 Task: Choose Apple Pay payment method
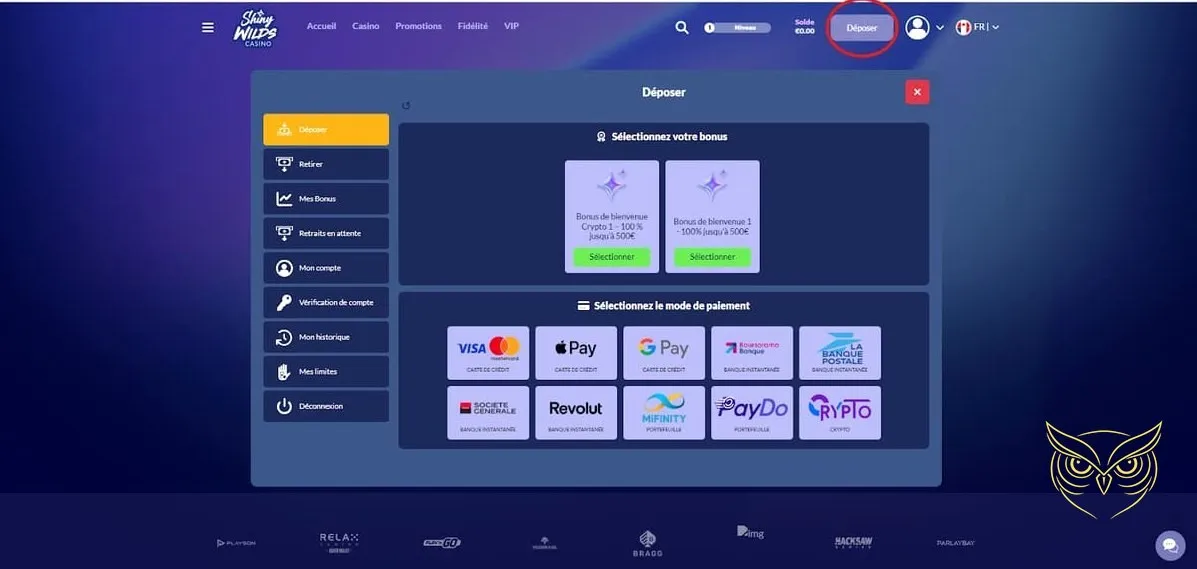click(x=576, y=353)
